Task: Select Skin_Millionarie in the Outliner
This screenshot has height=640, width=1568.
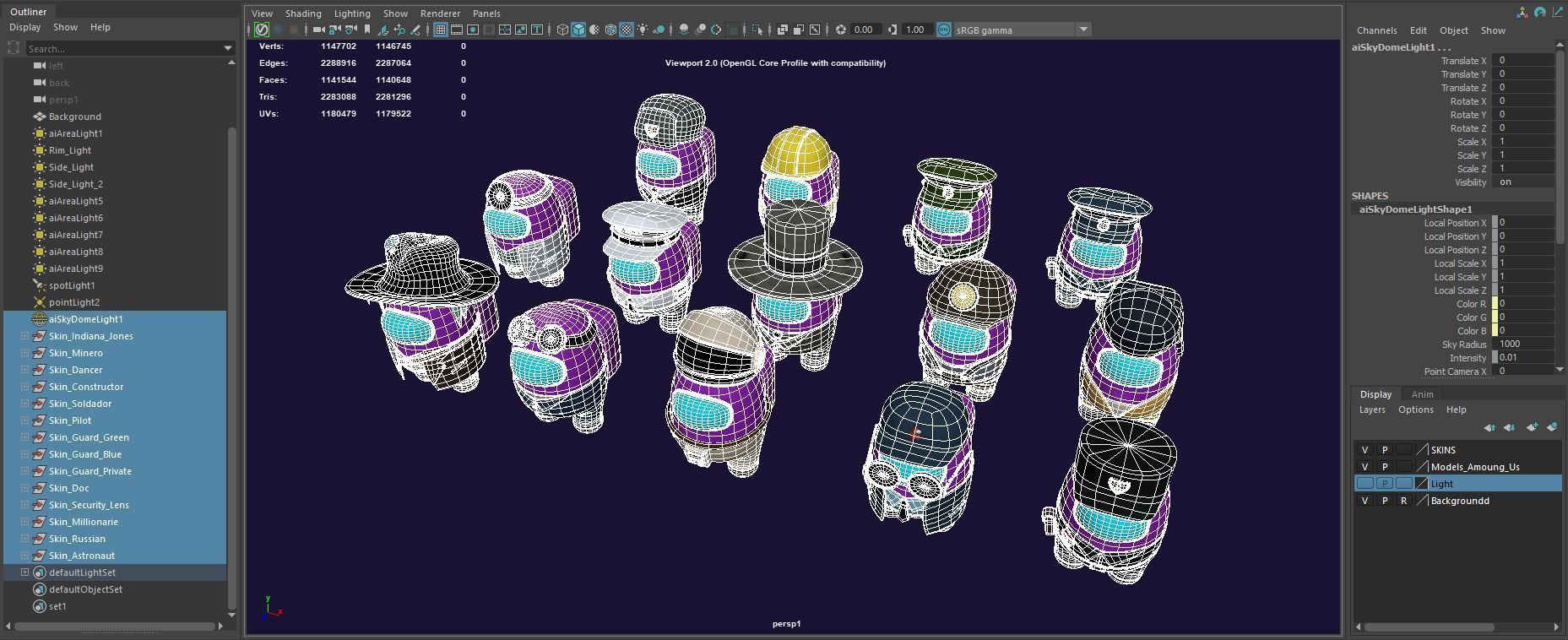Action: [x=83, y=522]
